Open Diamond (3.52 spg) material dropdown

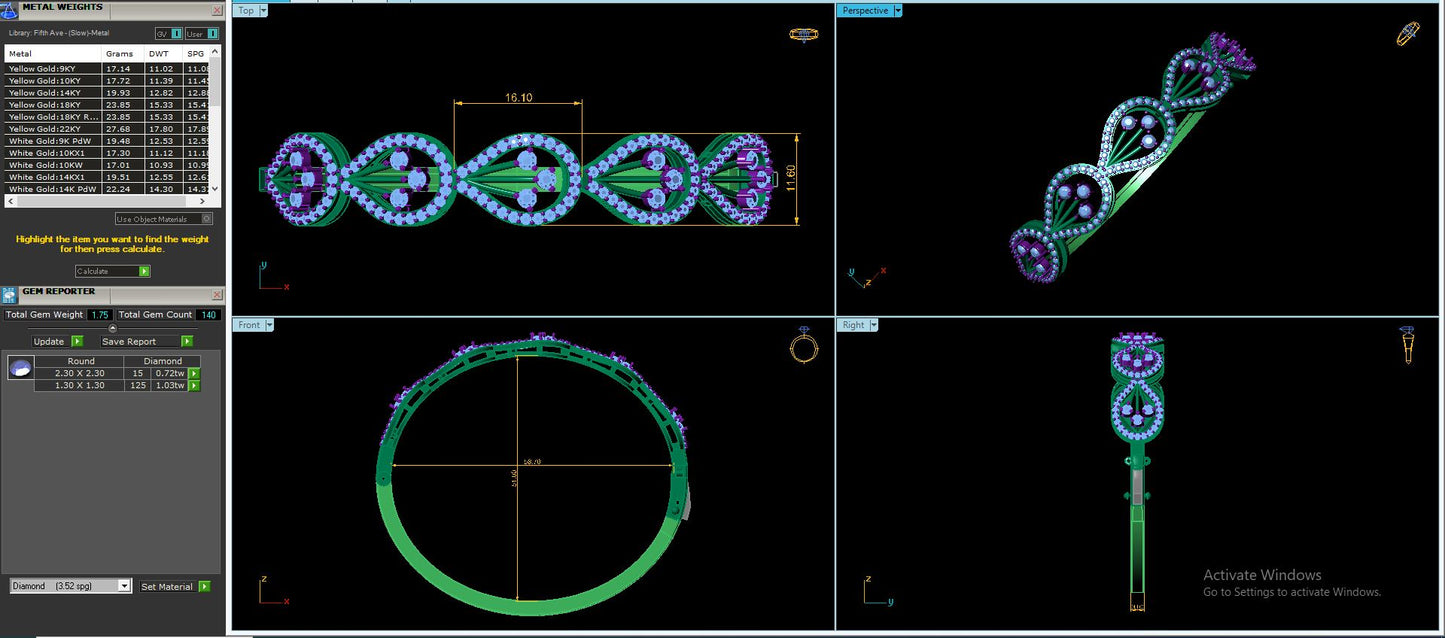[x=124, y=586]
